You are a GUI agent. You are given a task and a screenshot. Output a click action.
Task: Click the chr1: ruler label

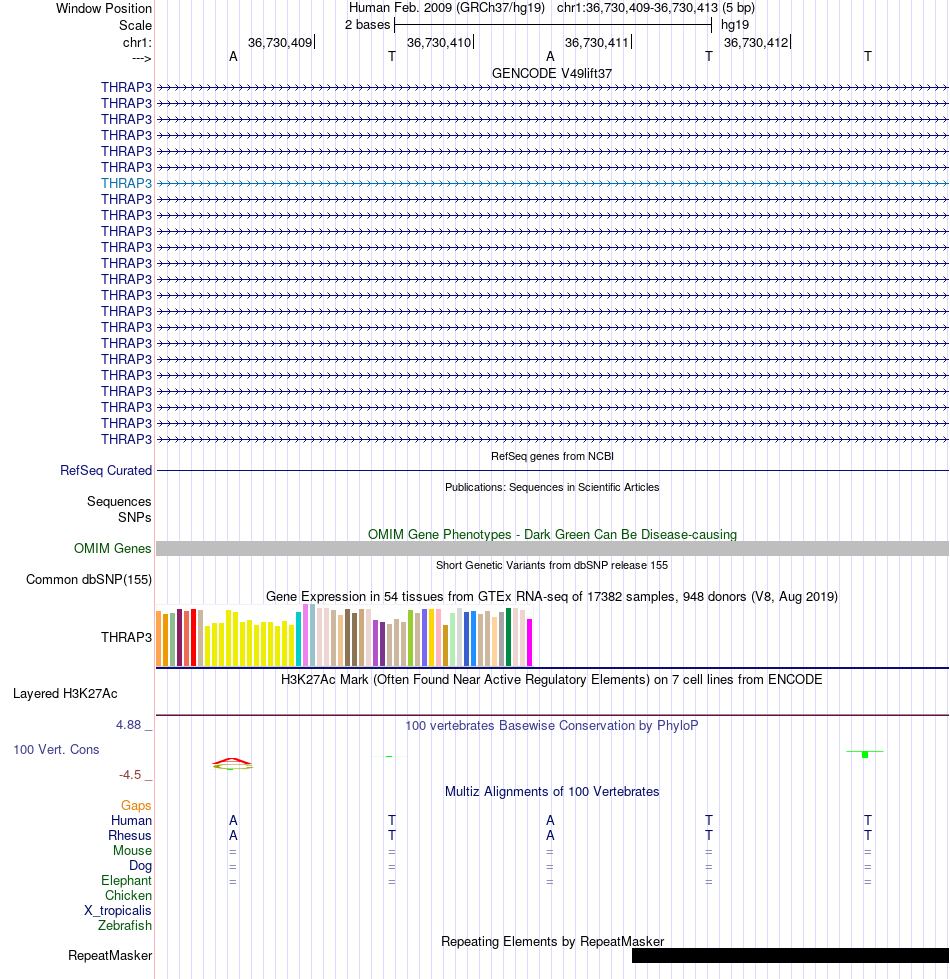137,42
